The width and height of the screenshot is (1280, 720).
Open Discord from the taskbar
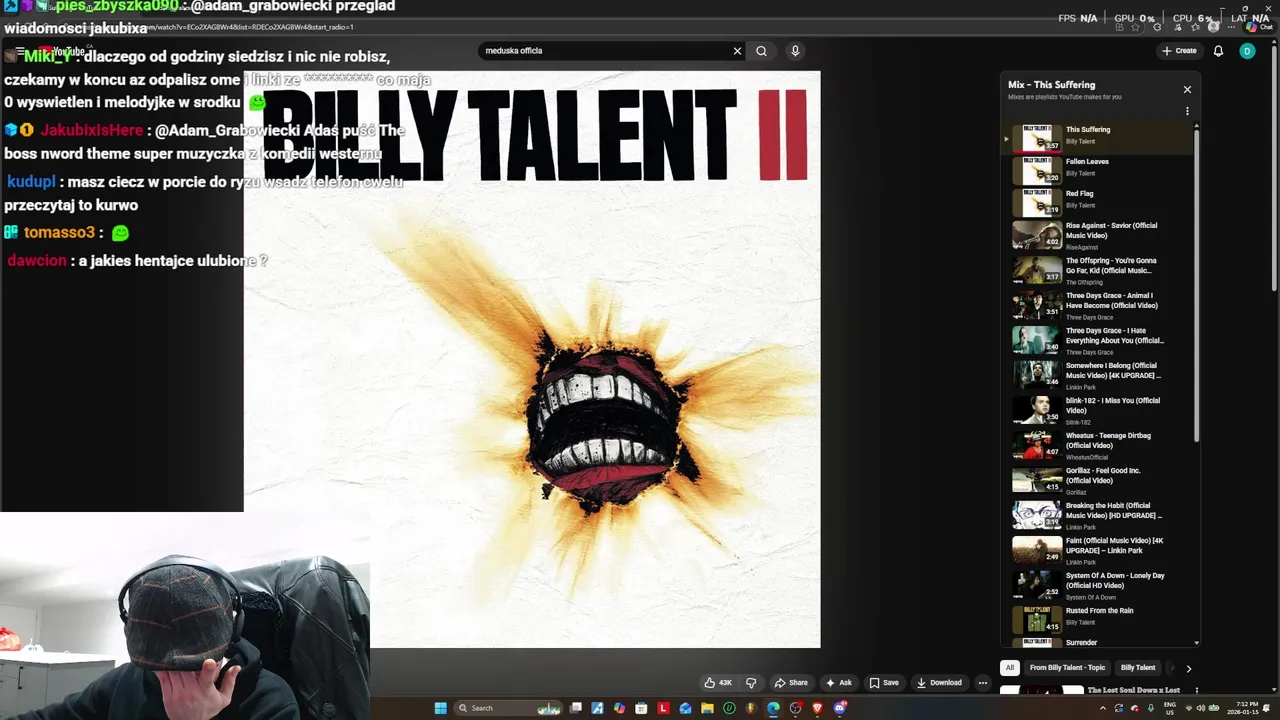point(840,708)
